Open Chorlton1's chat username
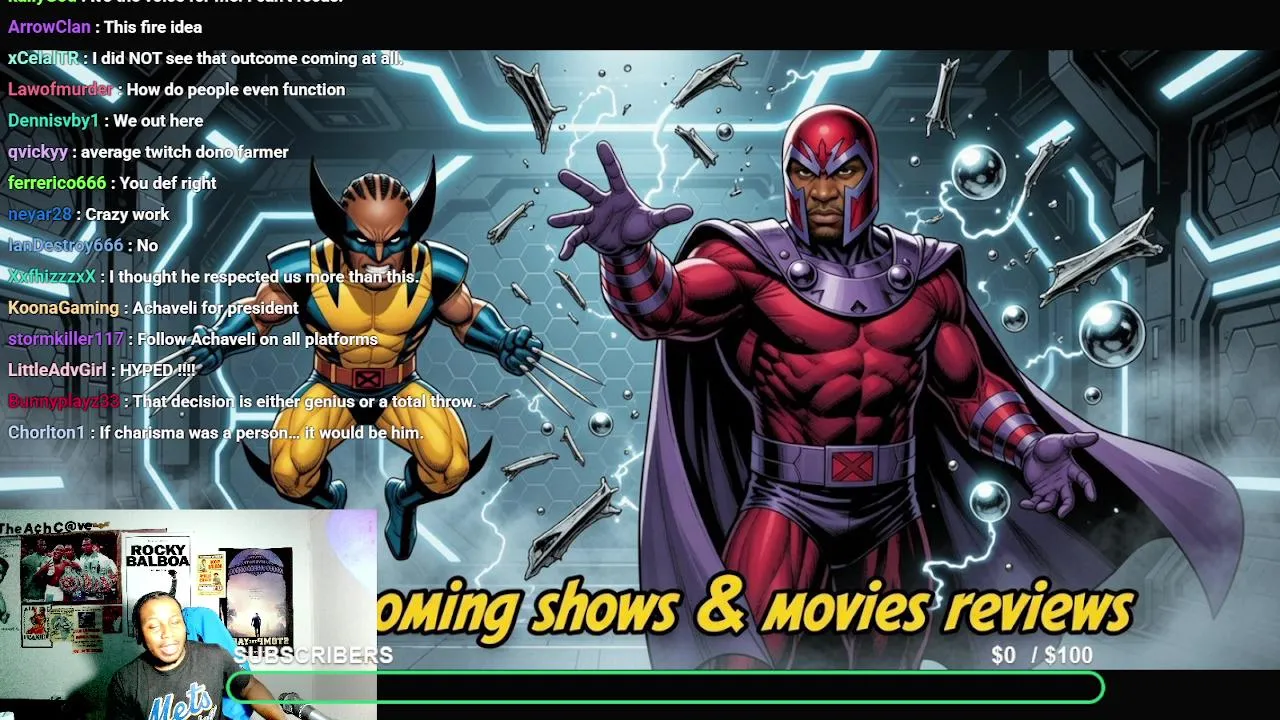Viewport: 1280px width, 720px height. click(47, 432)
